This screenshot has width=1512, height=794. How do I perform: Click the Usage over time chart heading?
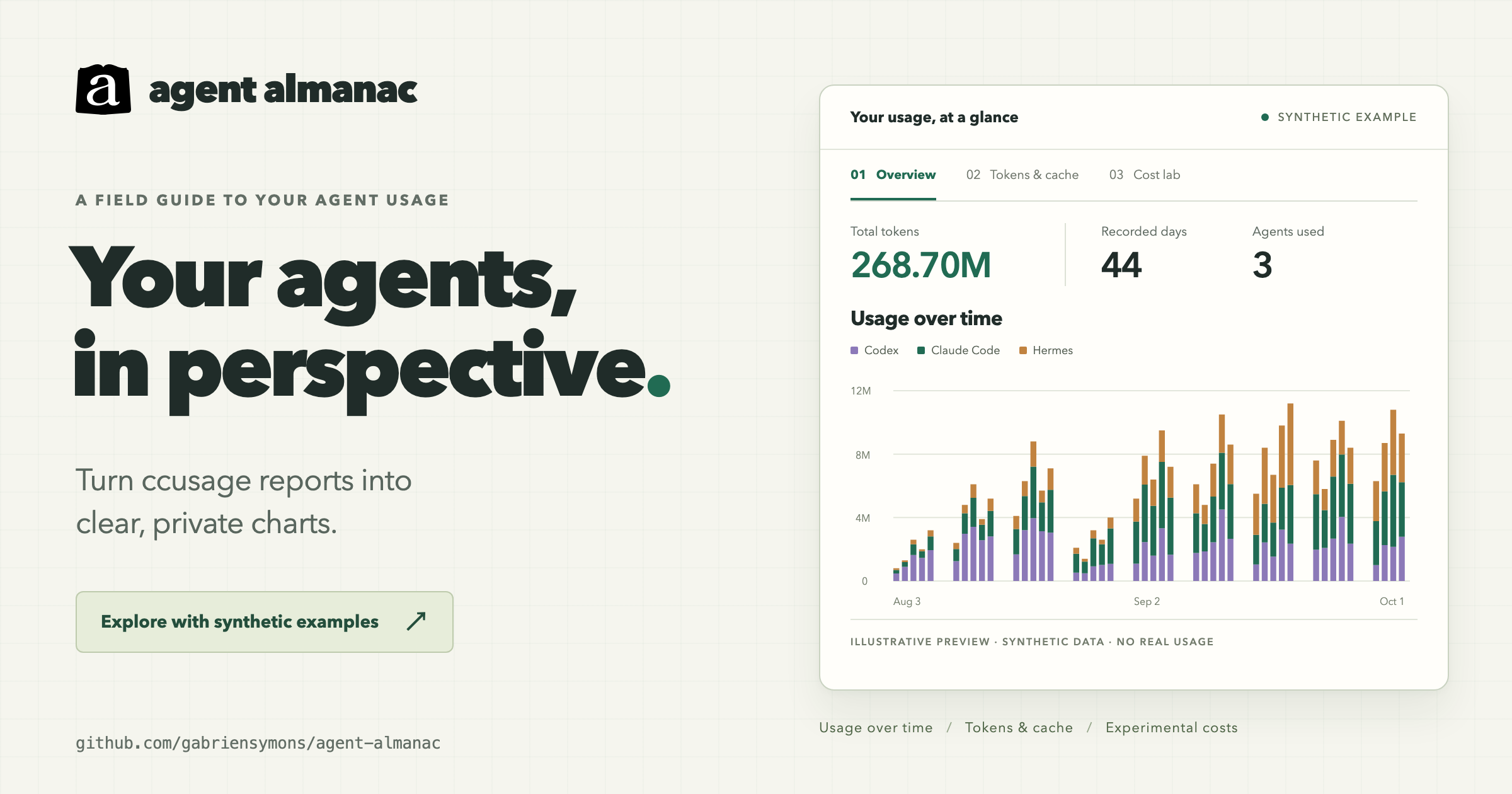926,319
